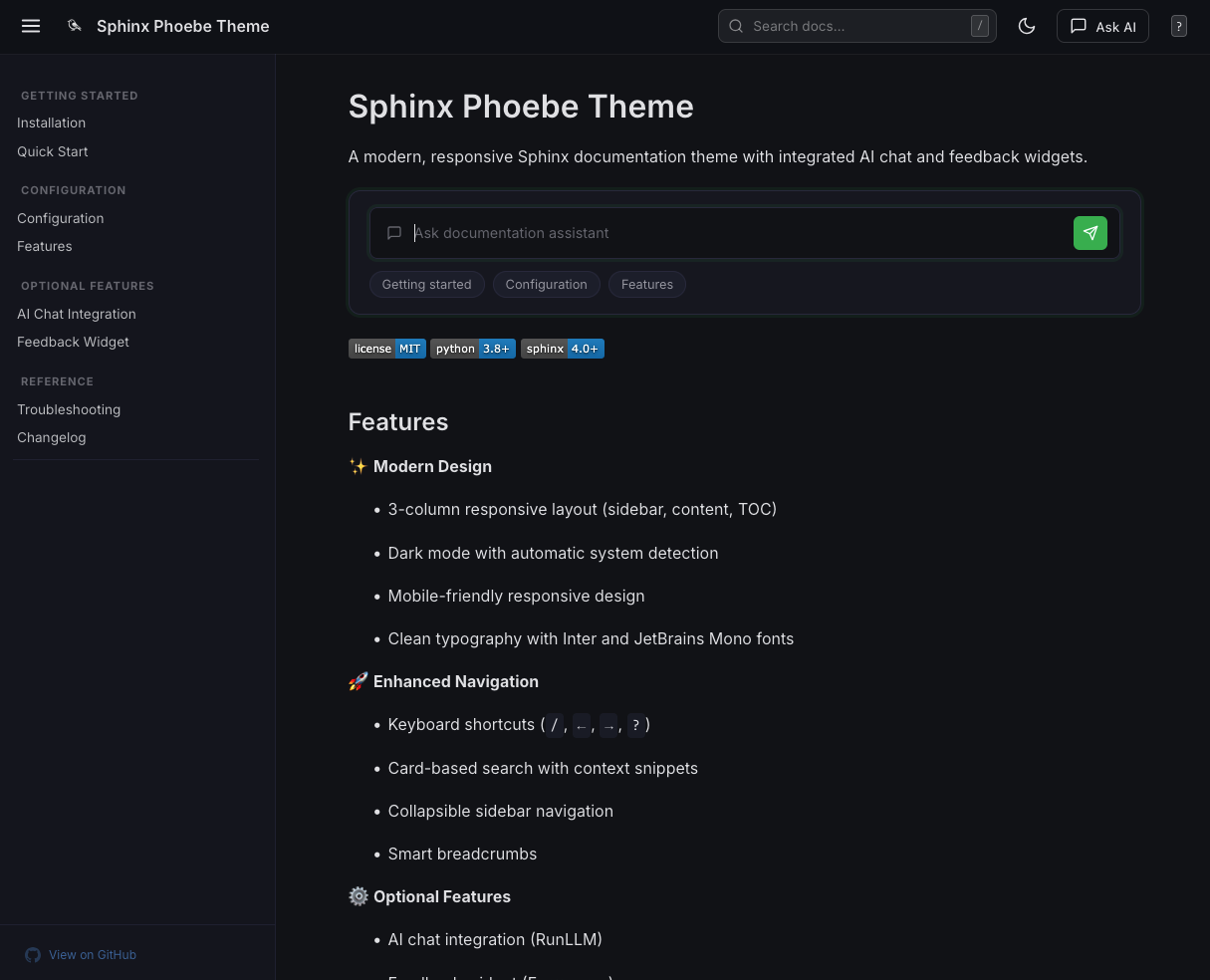Image resolution: width=1210 pixels, height=980 pixels.
Task: Click 'Dark mode with automatic system detection' text
Action: [553, 553]
